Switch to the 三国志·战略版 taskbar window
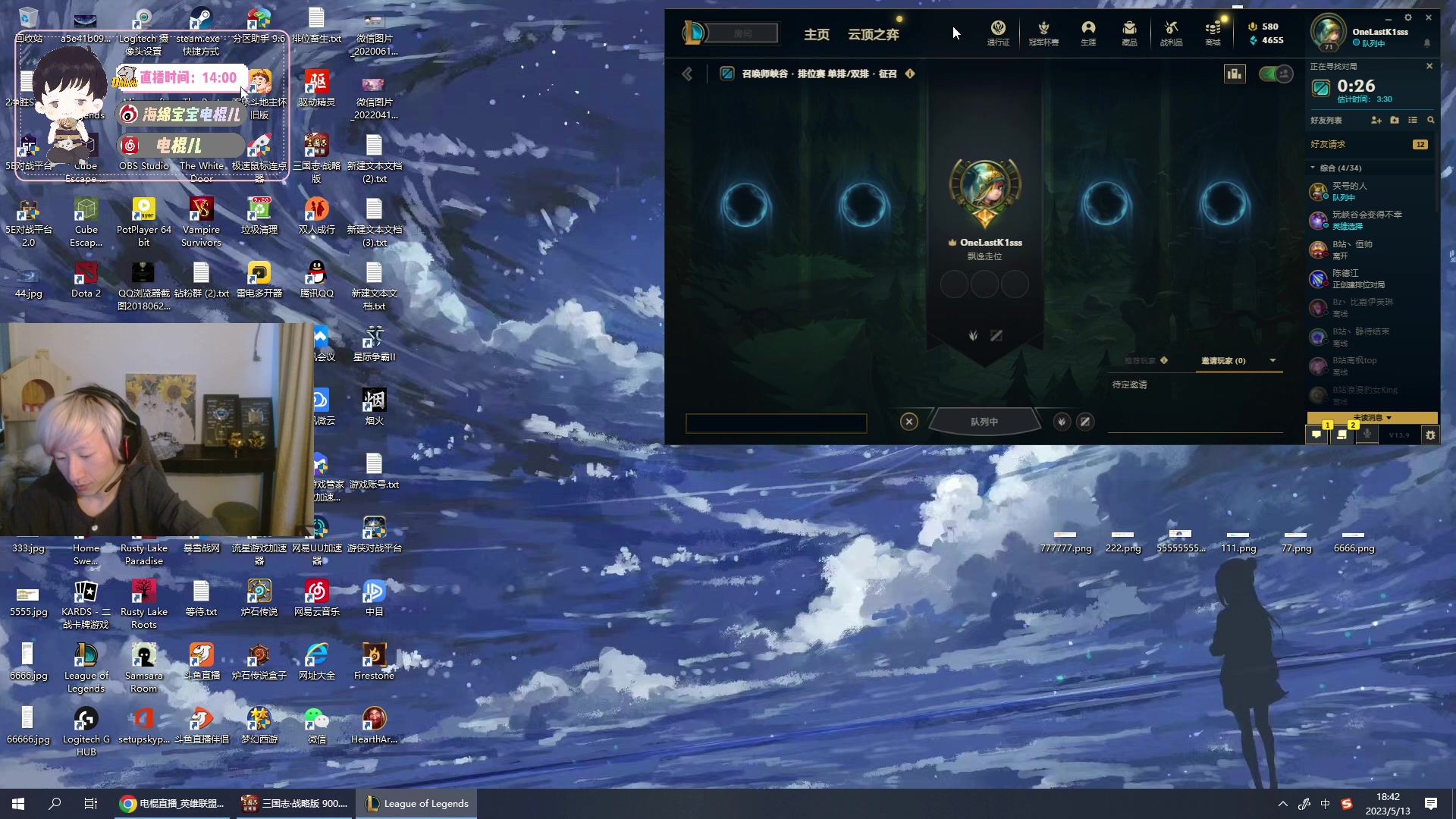 (294, 804)
